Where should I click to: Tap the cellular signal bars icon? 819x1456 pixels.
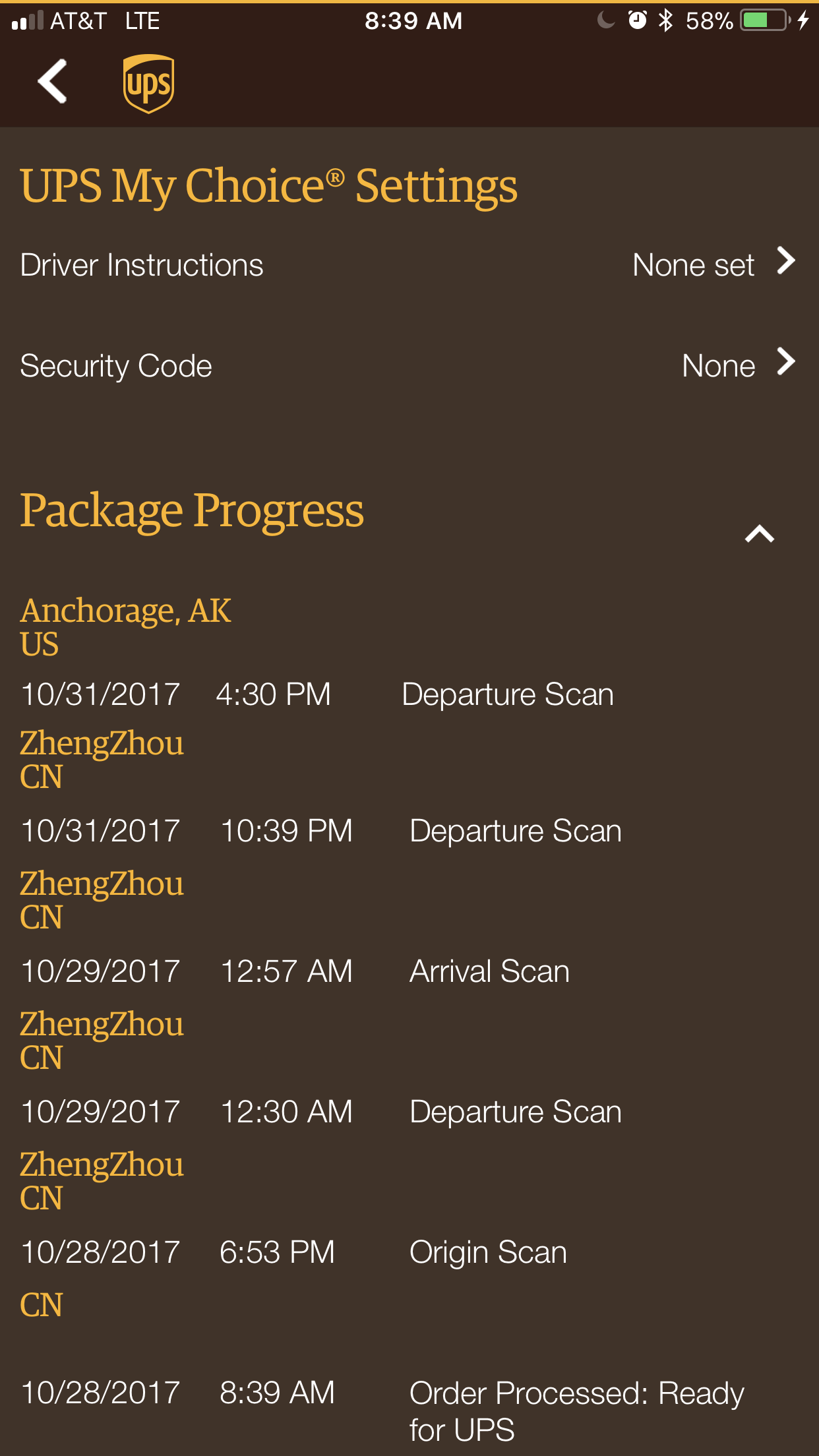click(28, 21)
